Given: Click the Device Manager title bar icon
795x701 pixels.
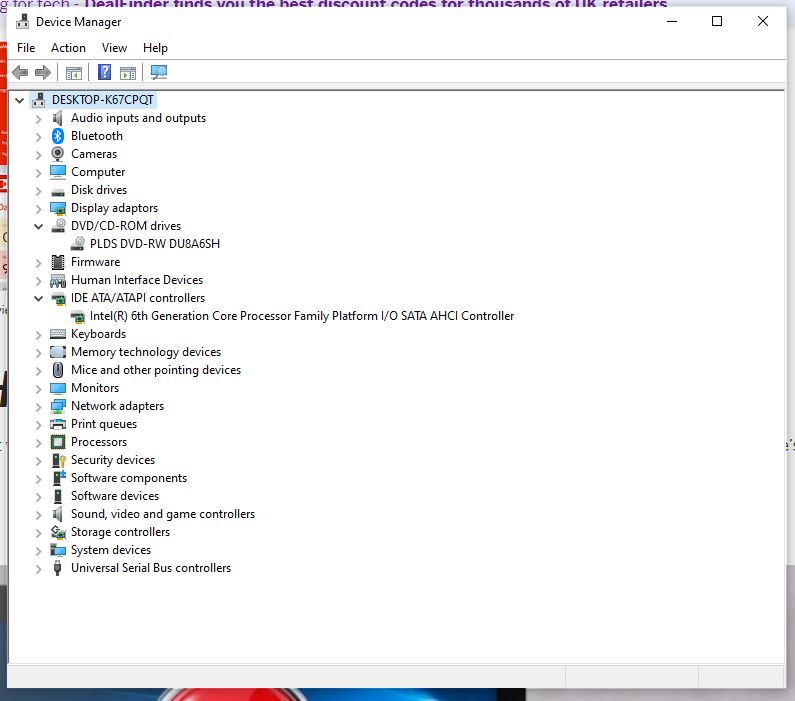Looking at the screenshot, I should [22, 22].
